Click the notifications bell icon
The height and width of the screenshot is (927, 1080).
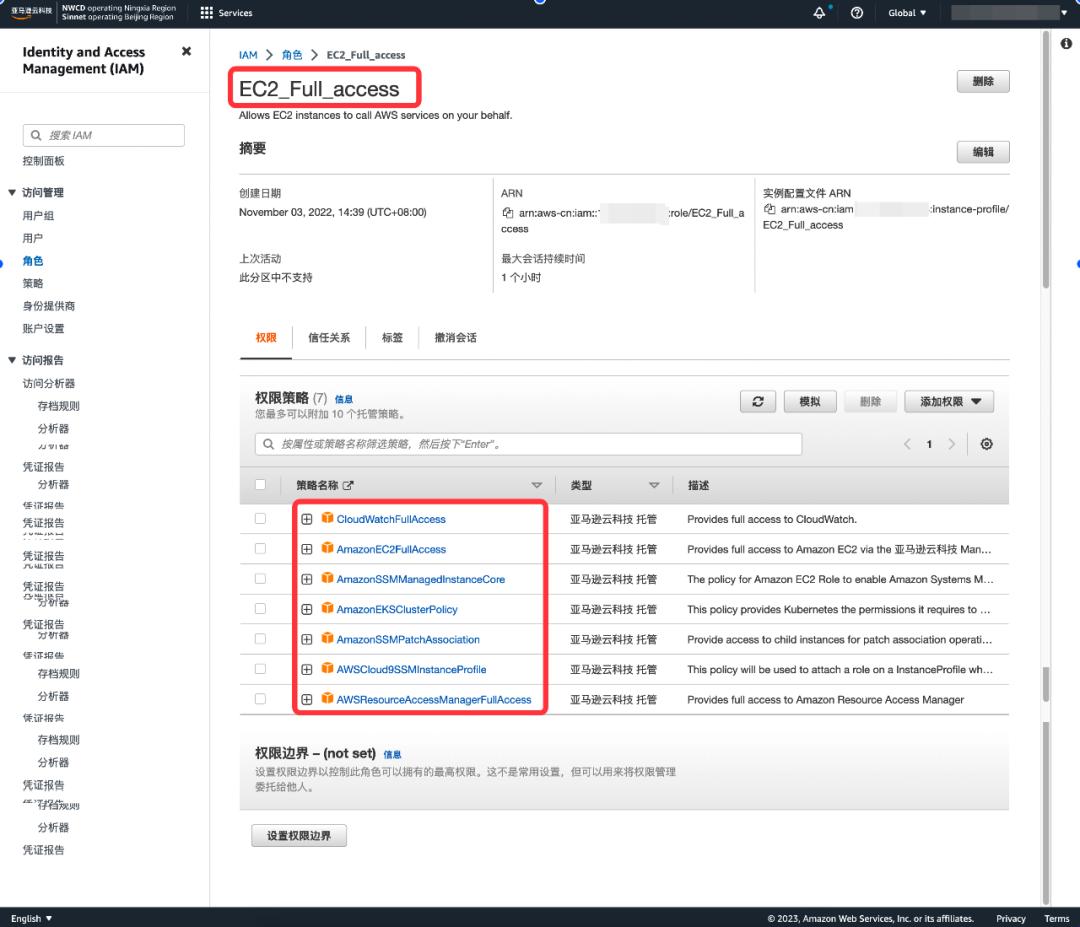[x=820, y=13]
